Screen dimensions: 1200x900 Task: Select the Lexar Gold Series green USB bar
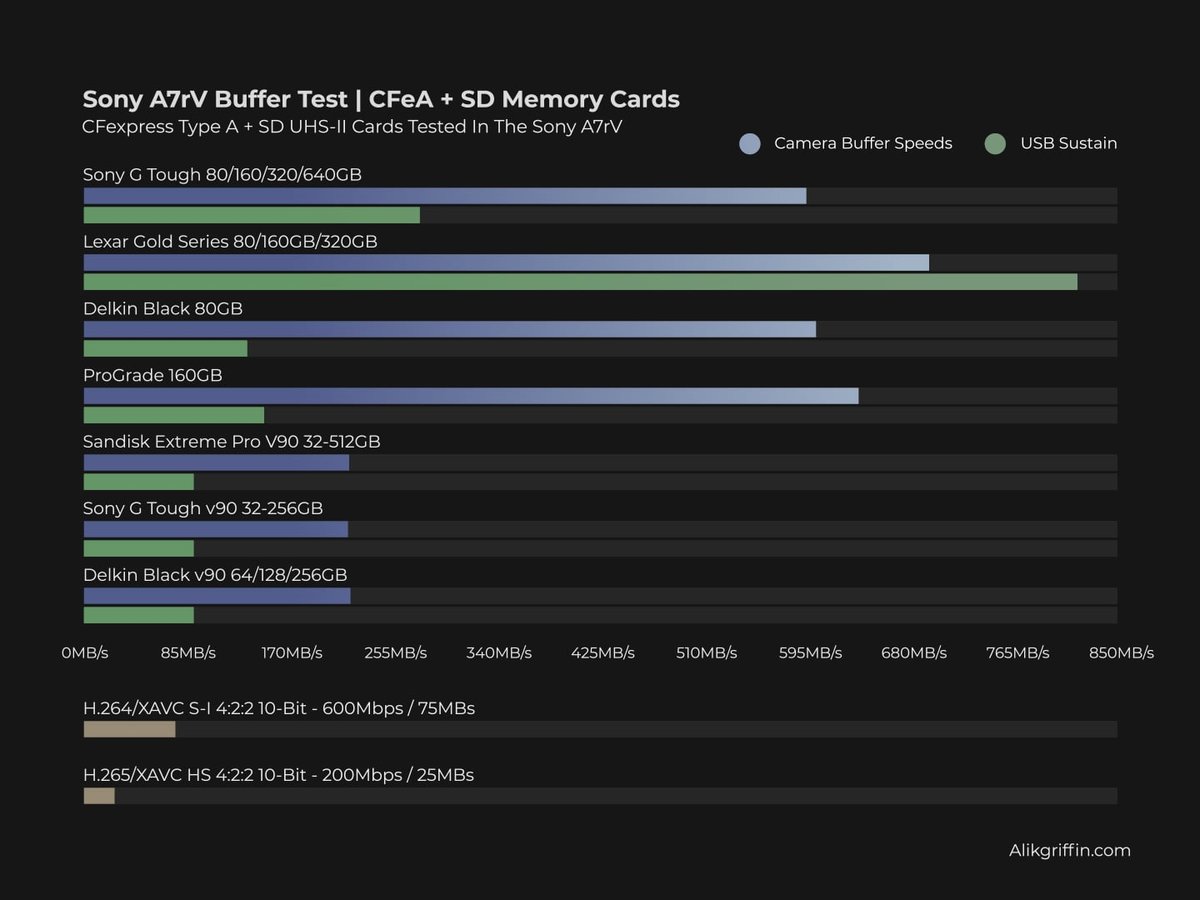pos(580,282)
